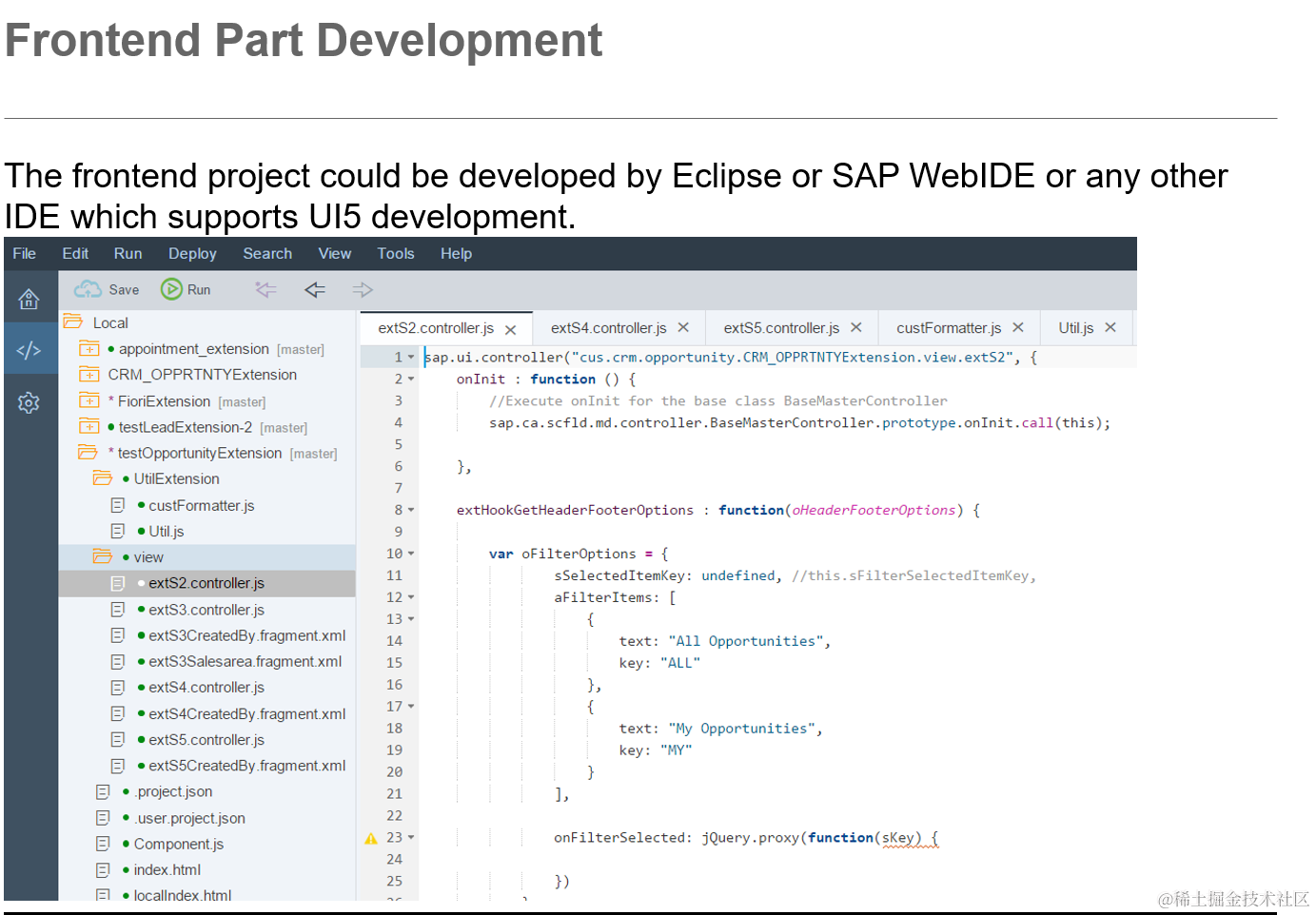
Task: Open the Help menu
Action: point(456,253)
